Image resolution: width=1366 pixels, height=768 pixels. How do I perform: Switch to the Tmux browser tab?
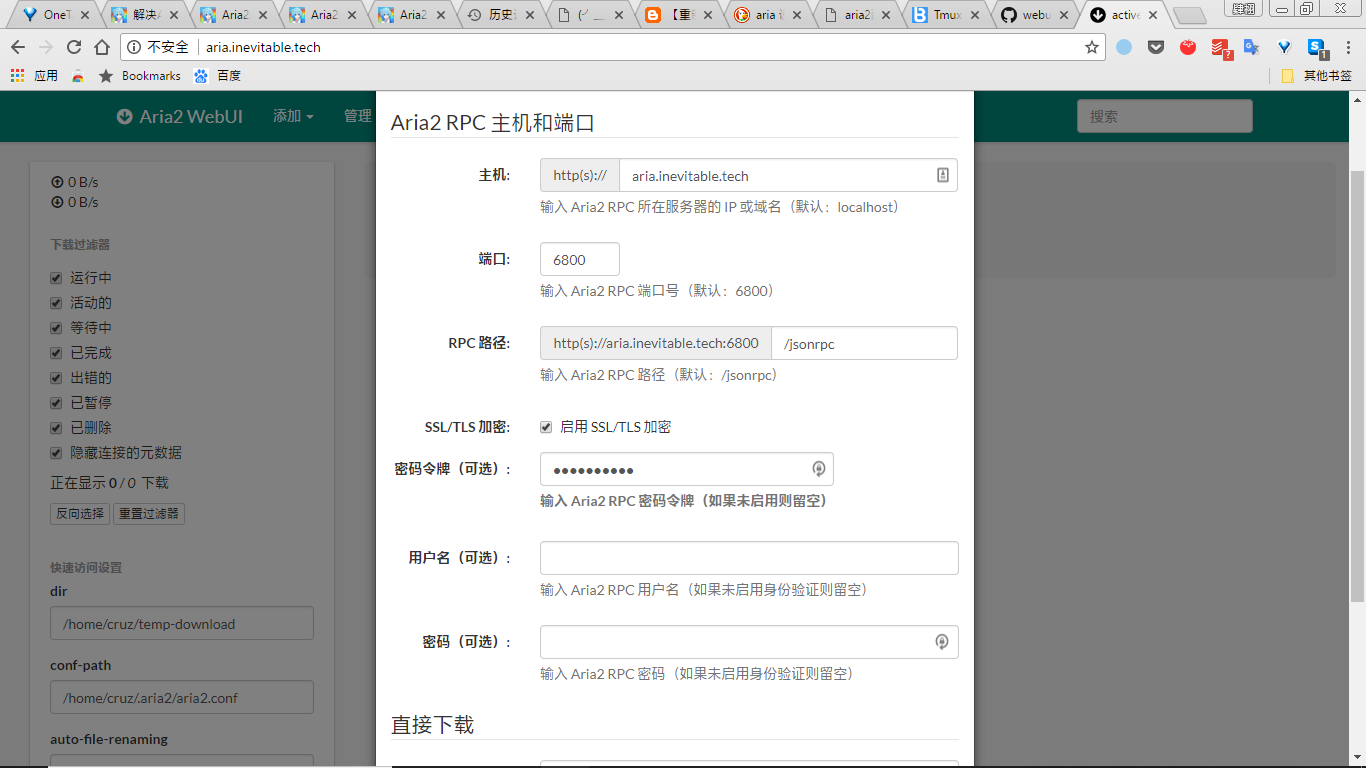pyautogui.click(x=945, y=15)
